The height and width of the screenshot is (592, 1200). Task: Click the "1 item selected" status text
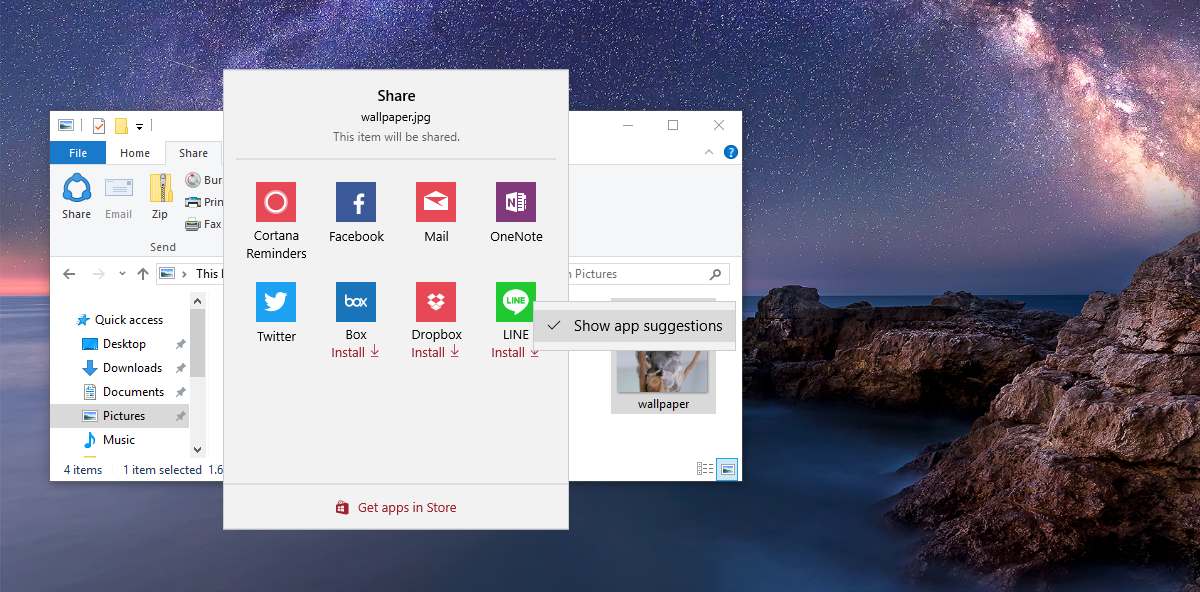[x=163, y=470]
